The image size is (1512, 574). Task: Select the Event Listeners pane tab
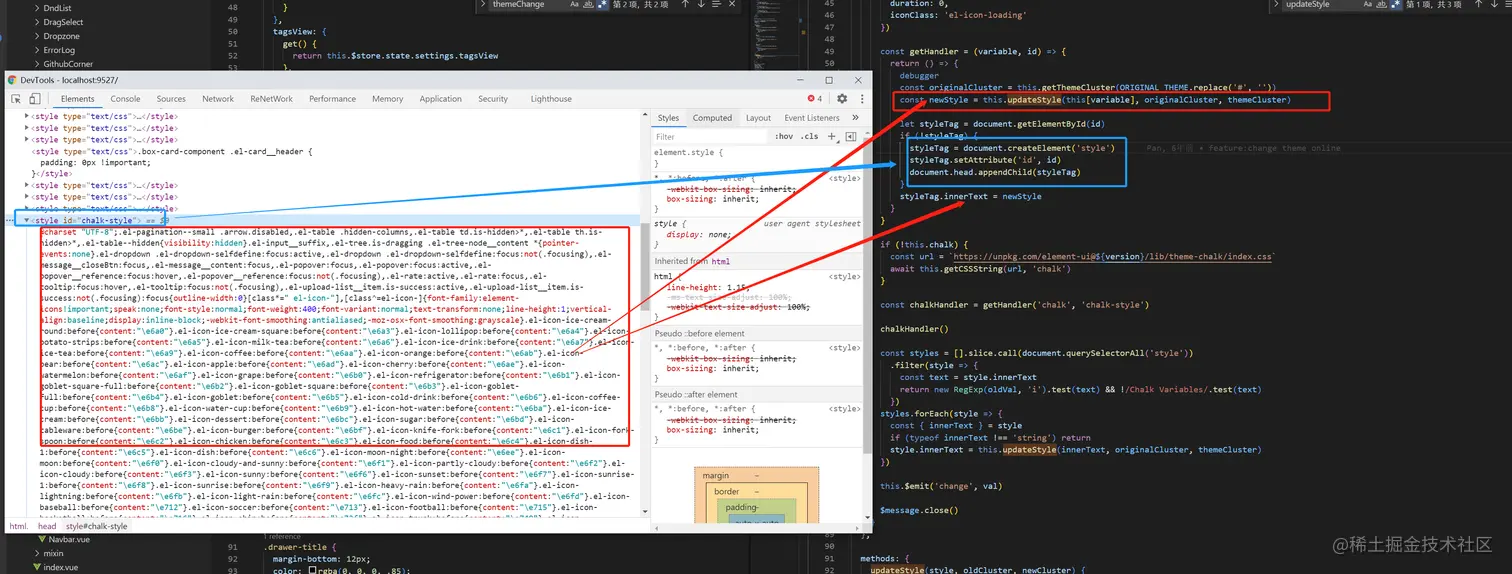(812, 118)
